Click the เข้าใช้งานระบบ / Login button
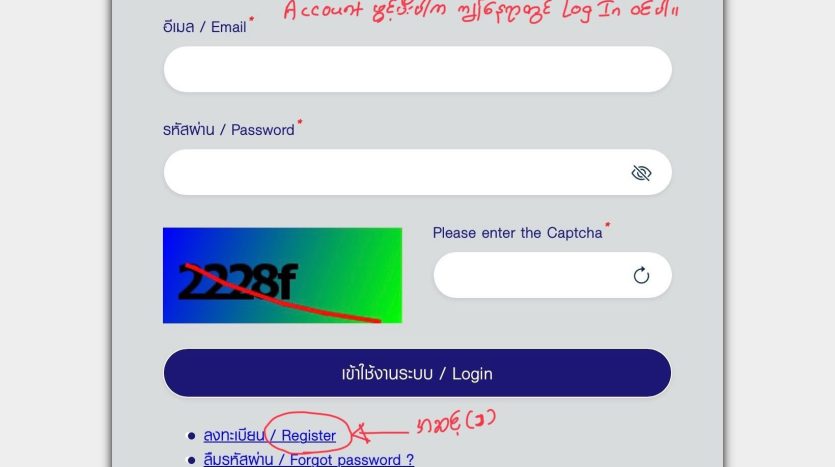The height and width of the screenshot is (467, 835). click(418, 373)
